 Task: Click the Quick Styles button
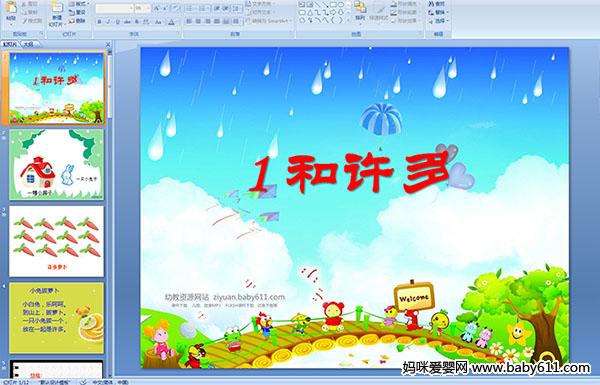coord(379,13)
